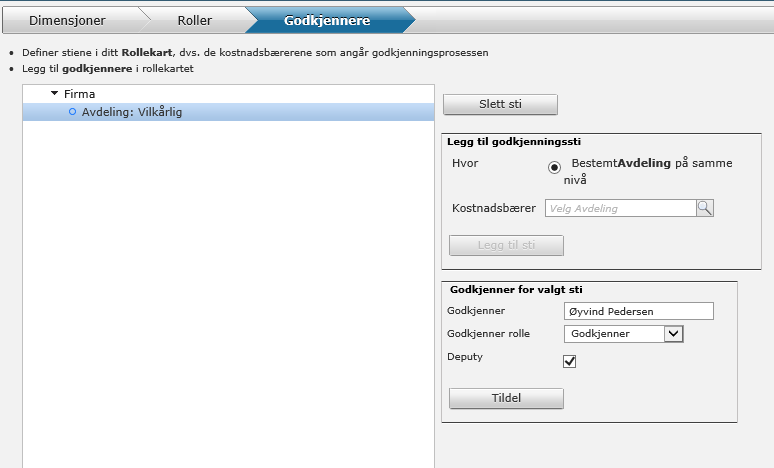This screenshot has width=774, height=468.
Task: Click the magnifier search icon beside Kostnadsbærer
Action: (x=704, y=208)
